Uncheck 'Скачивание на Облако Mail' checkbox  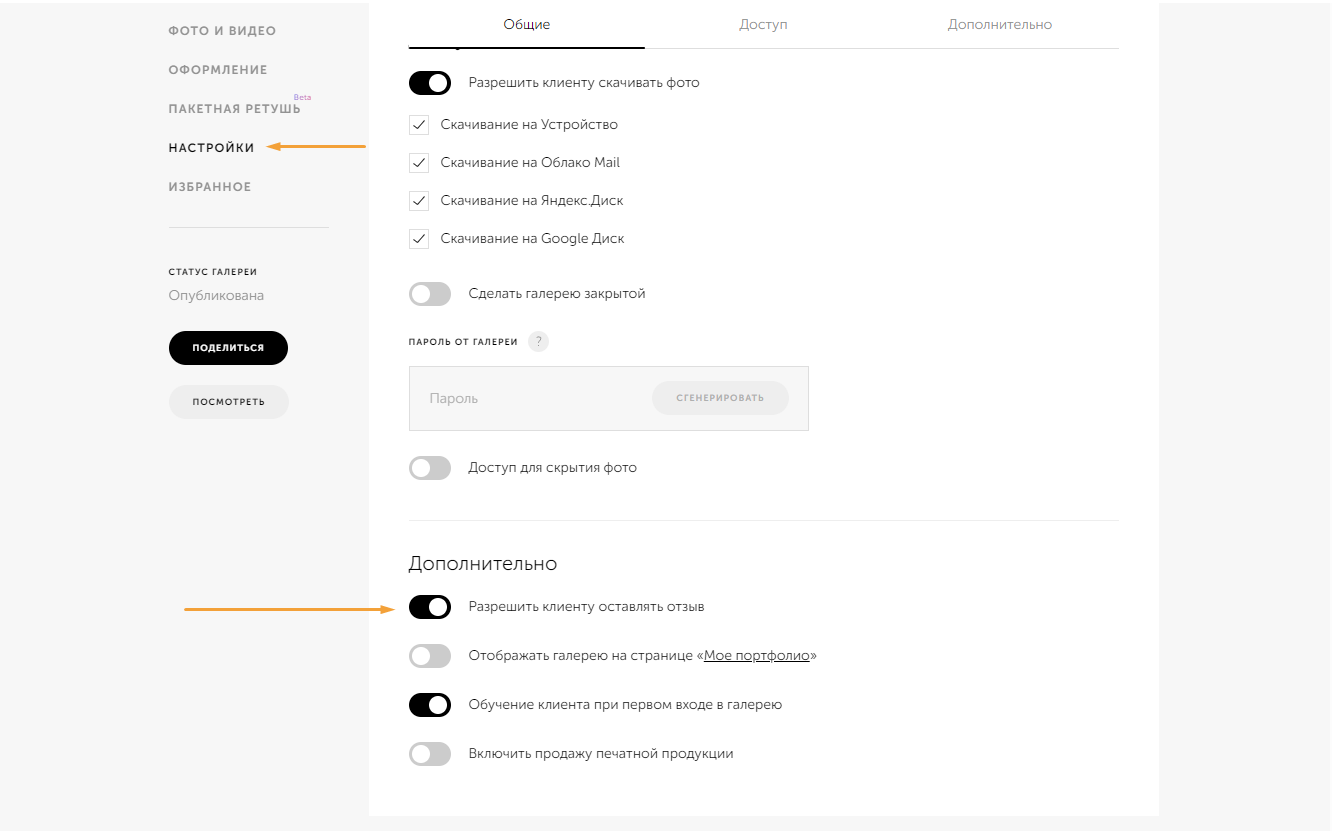(x=419, y=163)
